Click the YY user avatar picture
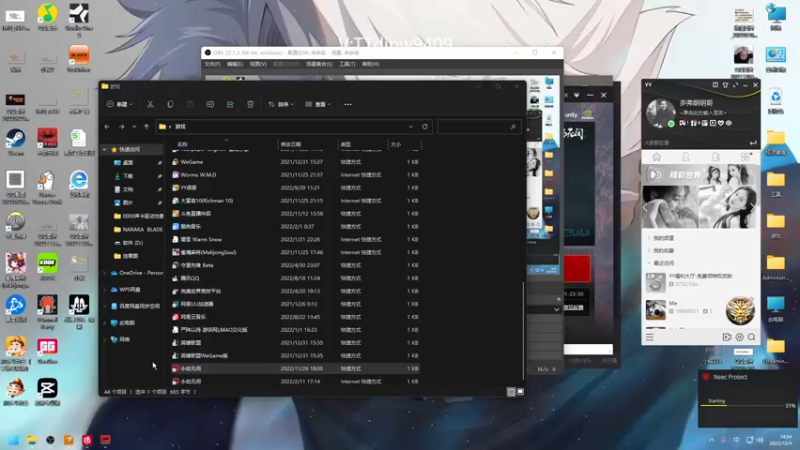 (660, 111)
